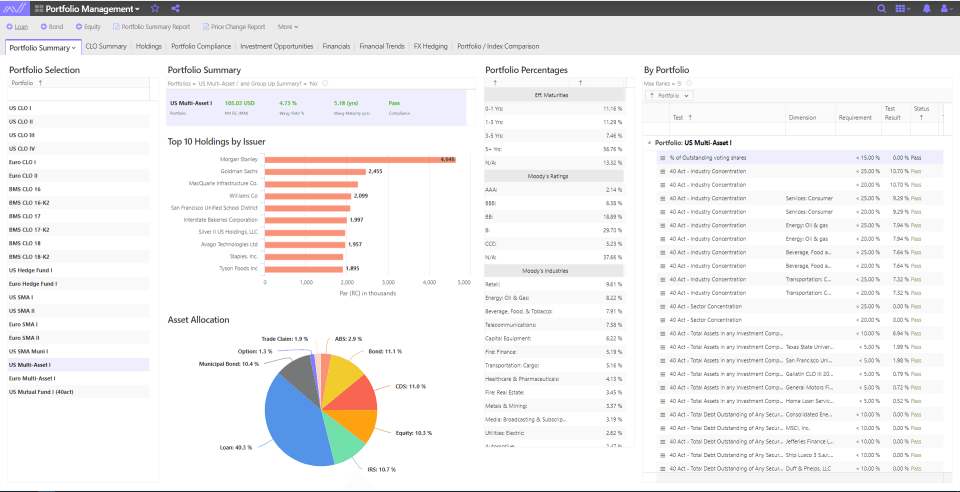Open the FX Hedging tab

430,46
